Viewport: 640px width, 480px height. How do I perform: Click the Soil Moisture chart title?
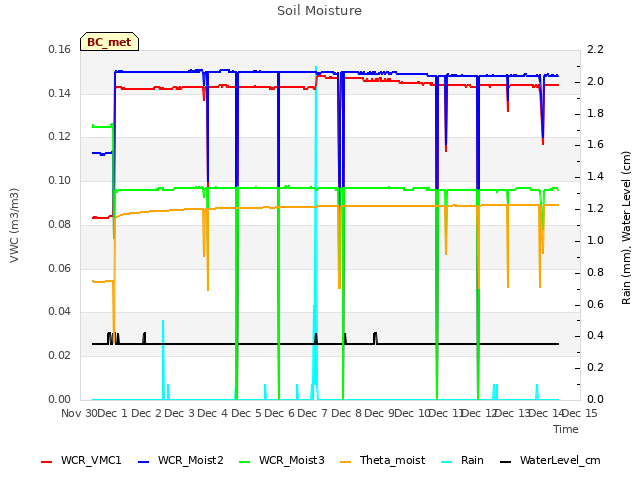[x=319, y=11]
